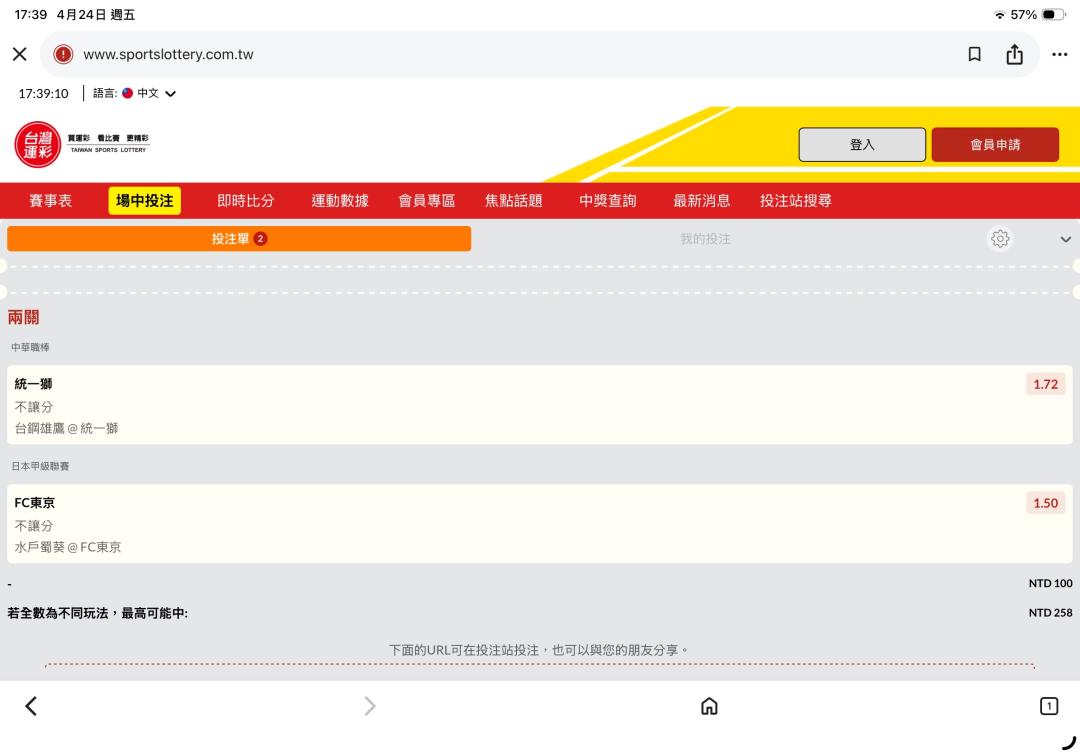Click 不讓分 under FC東京
The width and height of the screenshot is (1080, 754).
pos(34,526)
